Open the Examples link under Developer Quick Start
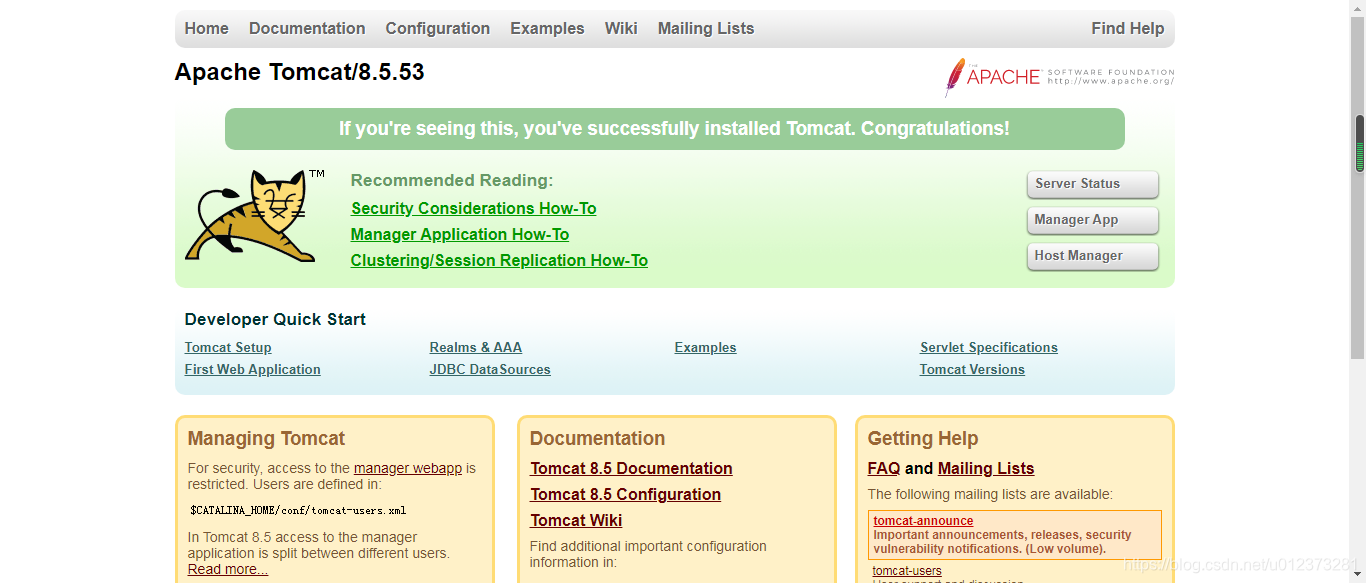The height and width of the screenshot is (583, 1366). coord(705,347)
